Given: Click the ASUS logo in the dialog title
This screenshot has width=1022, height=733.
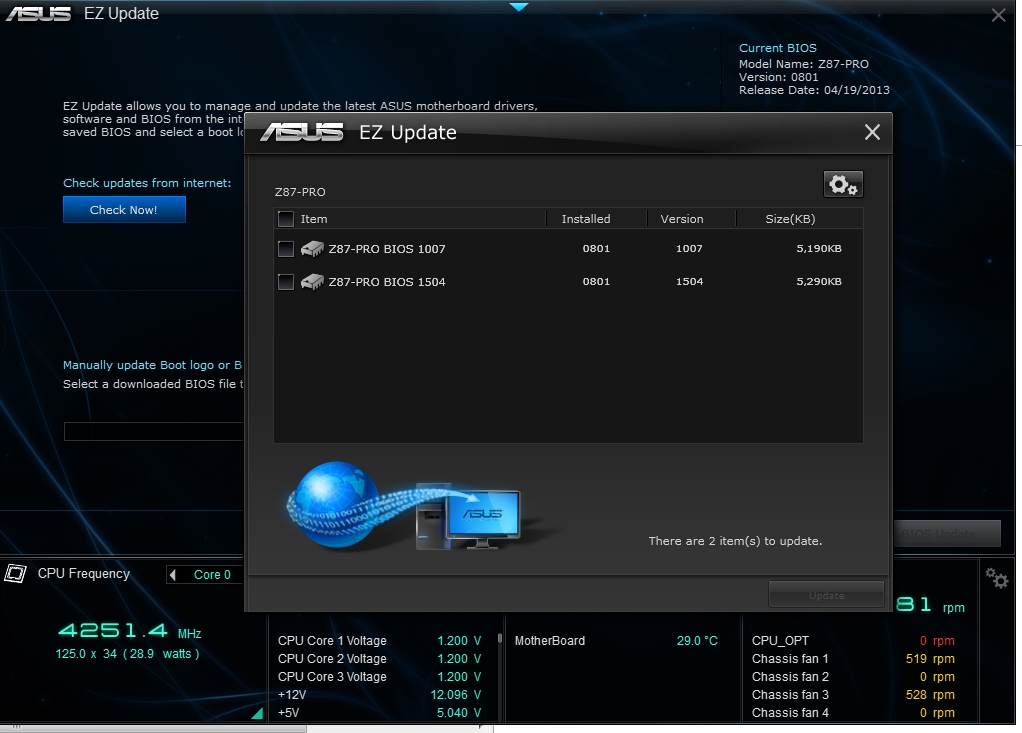Looking at the screenshot, I should [x=302, y=132].
